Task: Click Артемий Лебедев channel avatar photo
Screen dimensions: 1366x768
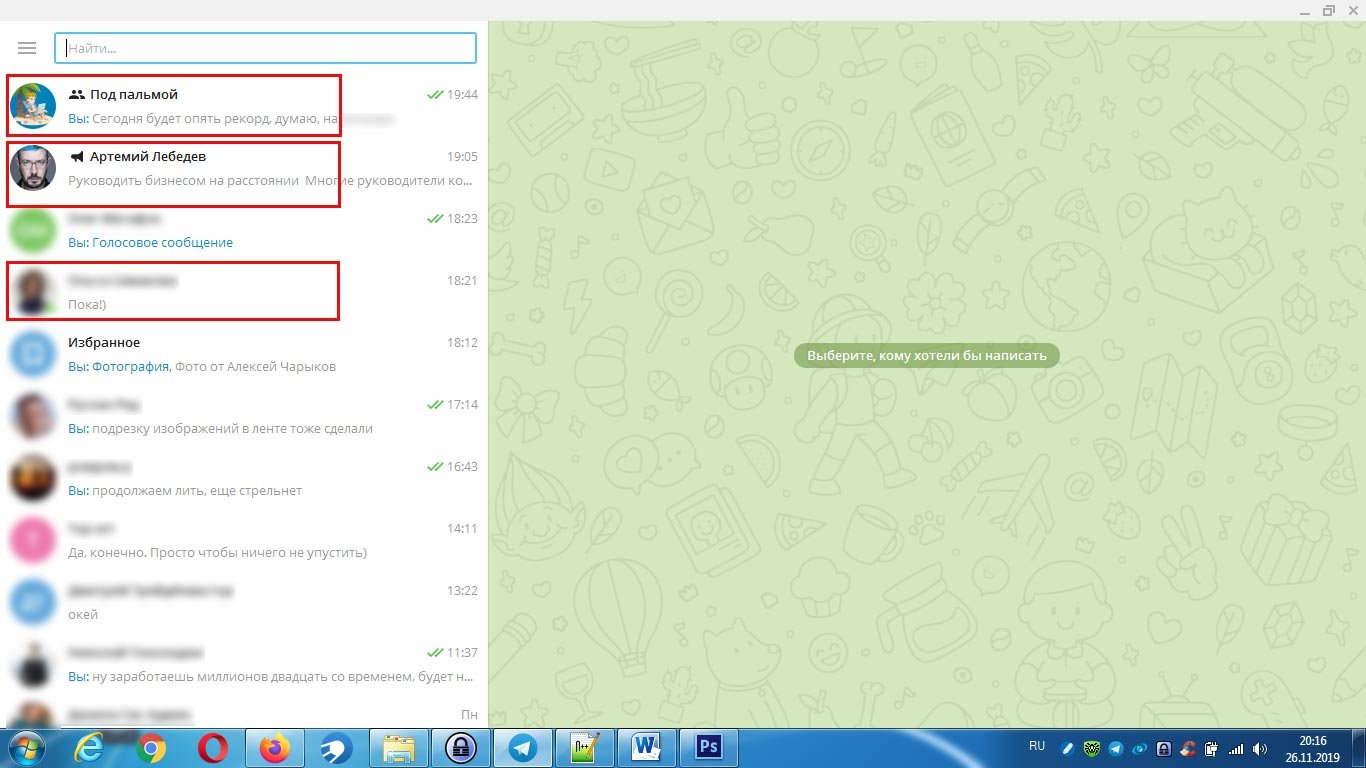Action: [33, 168]
